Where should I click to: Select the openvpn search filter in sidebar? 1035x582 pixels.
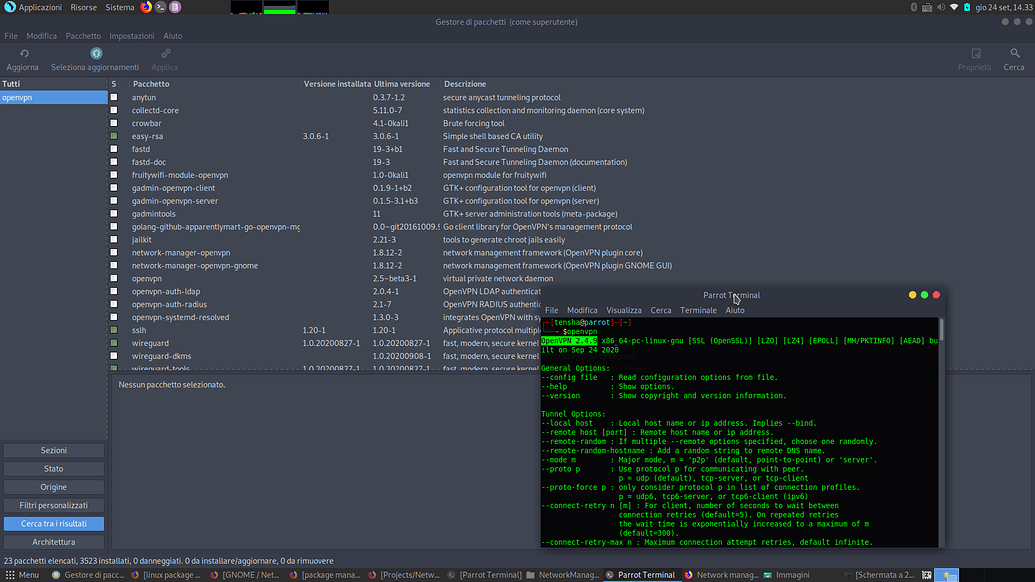(x=53, y=97)
